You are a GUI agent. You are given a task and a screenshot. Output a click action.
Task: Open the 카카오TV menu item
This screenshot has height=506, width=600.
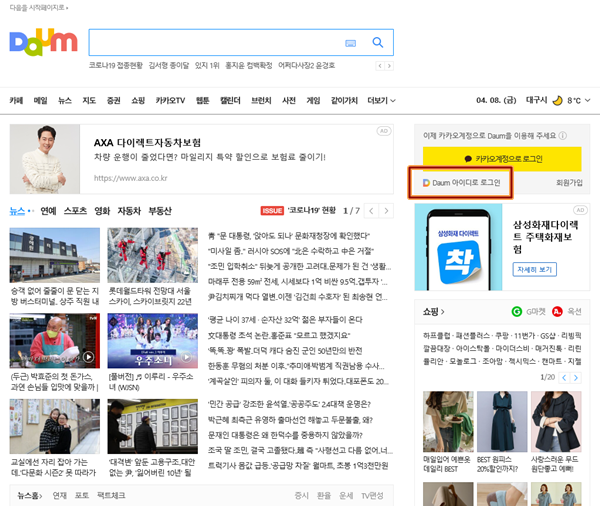click(x=170, y=100)
